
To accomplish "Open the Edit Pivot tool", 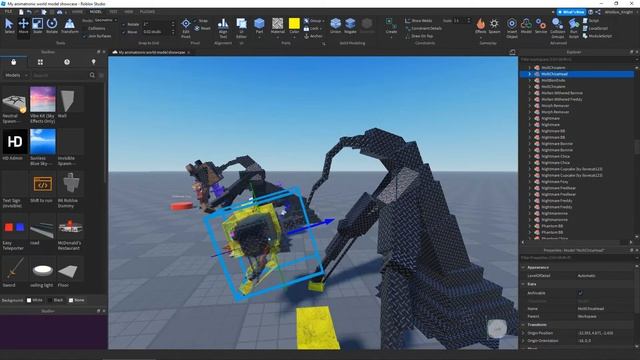I will pos(186,28).
